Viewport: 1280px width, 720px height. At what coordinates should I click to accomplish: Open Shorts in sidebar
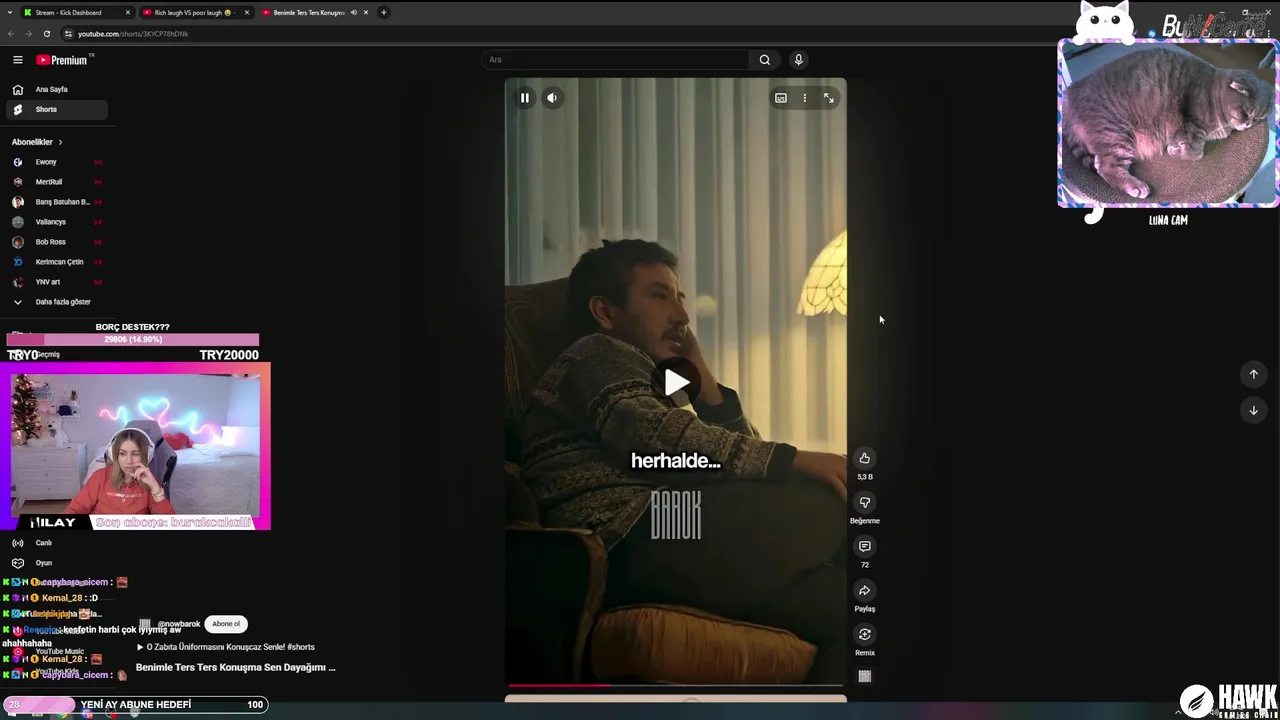(56, 109)
